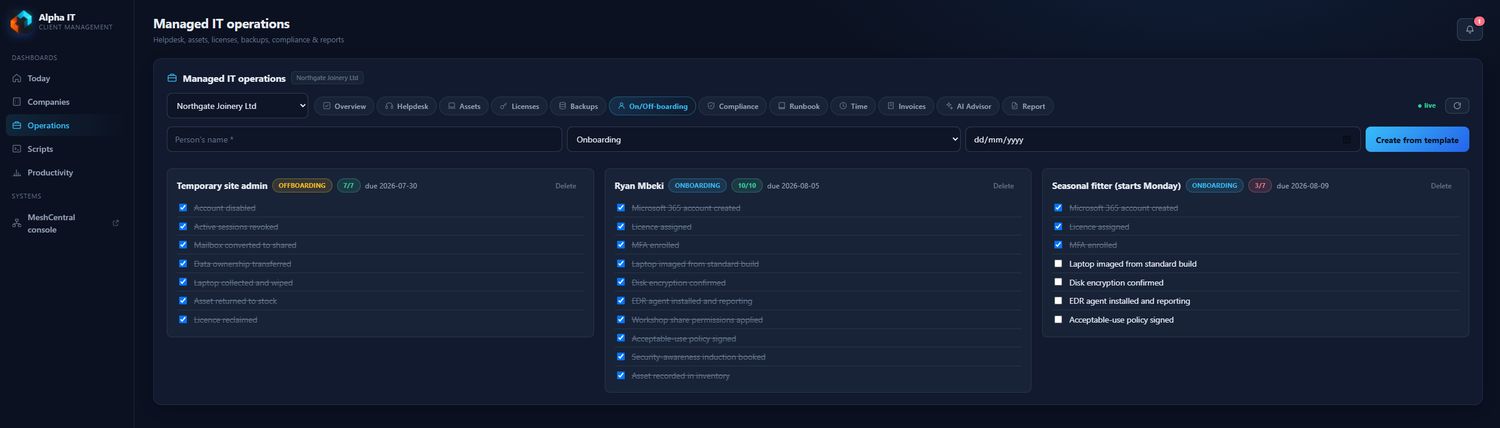The height and width of the screenshot is (428, 1500).
Task: Uncheck Licence reclaimed checkbox
Action: point(183,319)
